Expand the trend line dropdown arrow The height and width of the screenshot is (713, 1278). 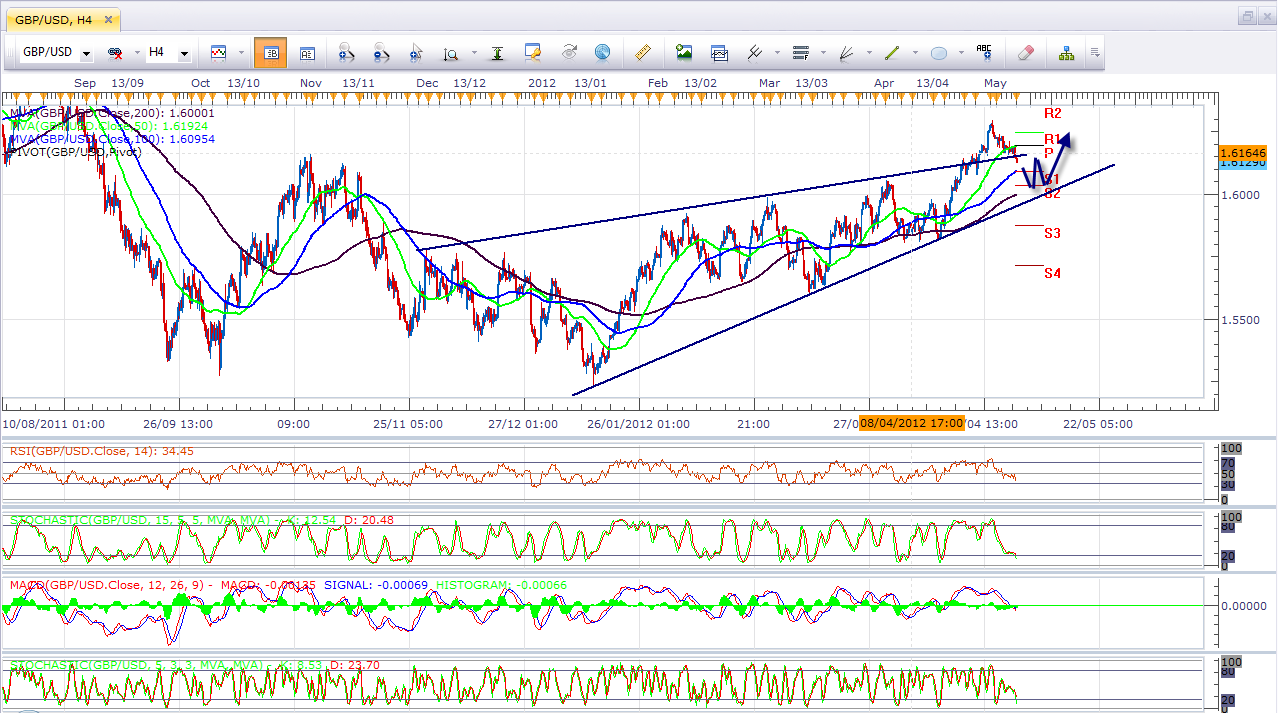click(x=913, y=53)
